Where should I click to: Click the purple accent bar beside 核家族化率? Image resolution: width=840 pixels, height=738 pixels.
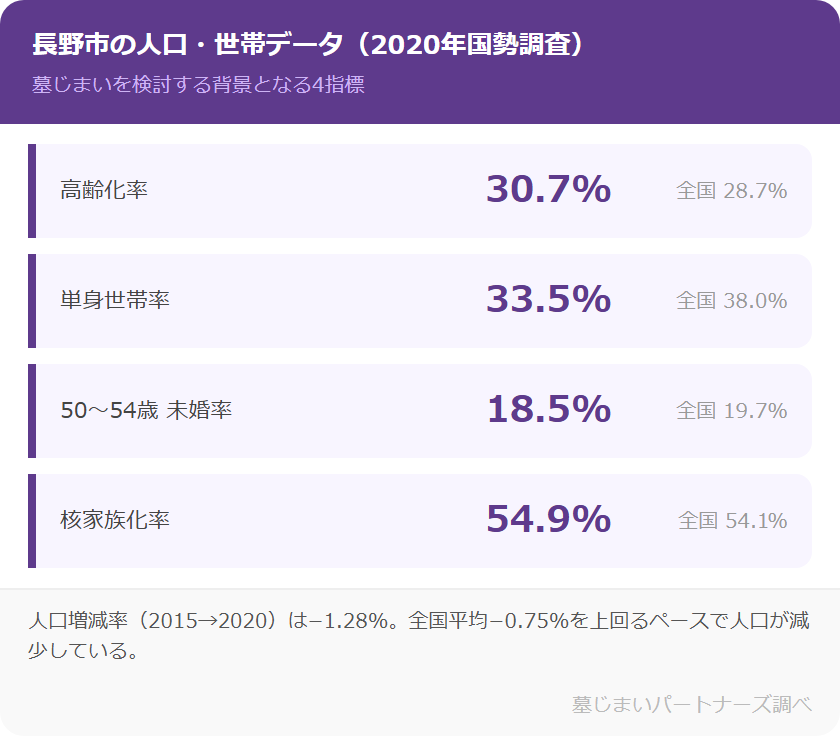[32, 521]
